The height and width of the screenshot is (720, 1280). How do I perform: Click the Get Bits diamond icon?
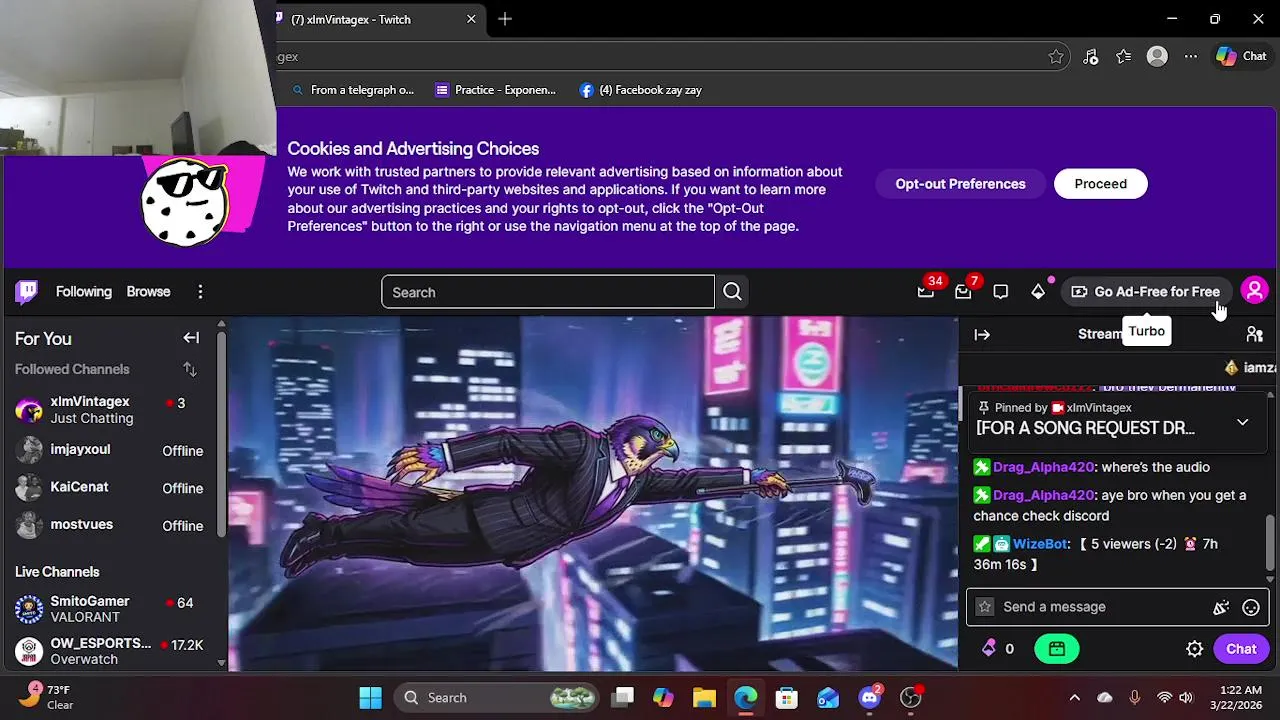point(1038,292)
